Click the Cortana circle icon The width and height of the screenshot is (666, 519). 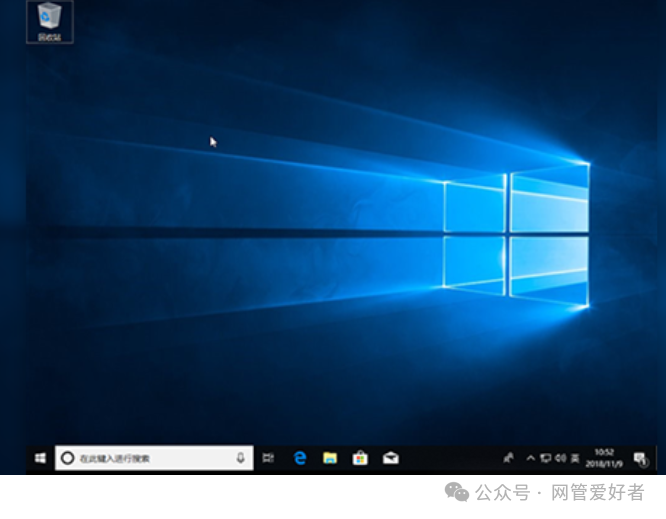tap(68, 458)
